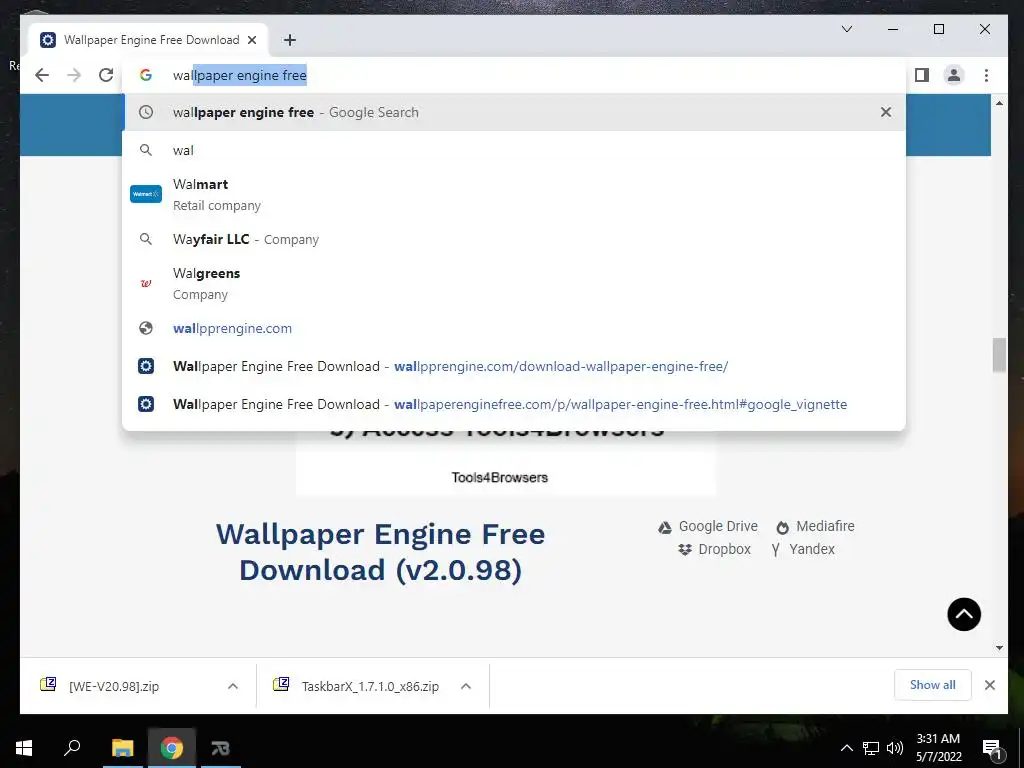
Task: Click the page scrollbar down arrow
Action: click(x=999, y=648)
